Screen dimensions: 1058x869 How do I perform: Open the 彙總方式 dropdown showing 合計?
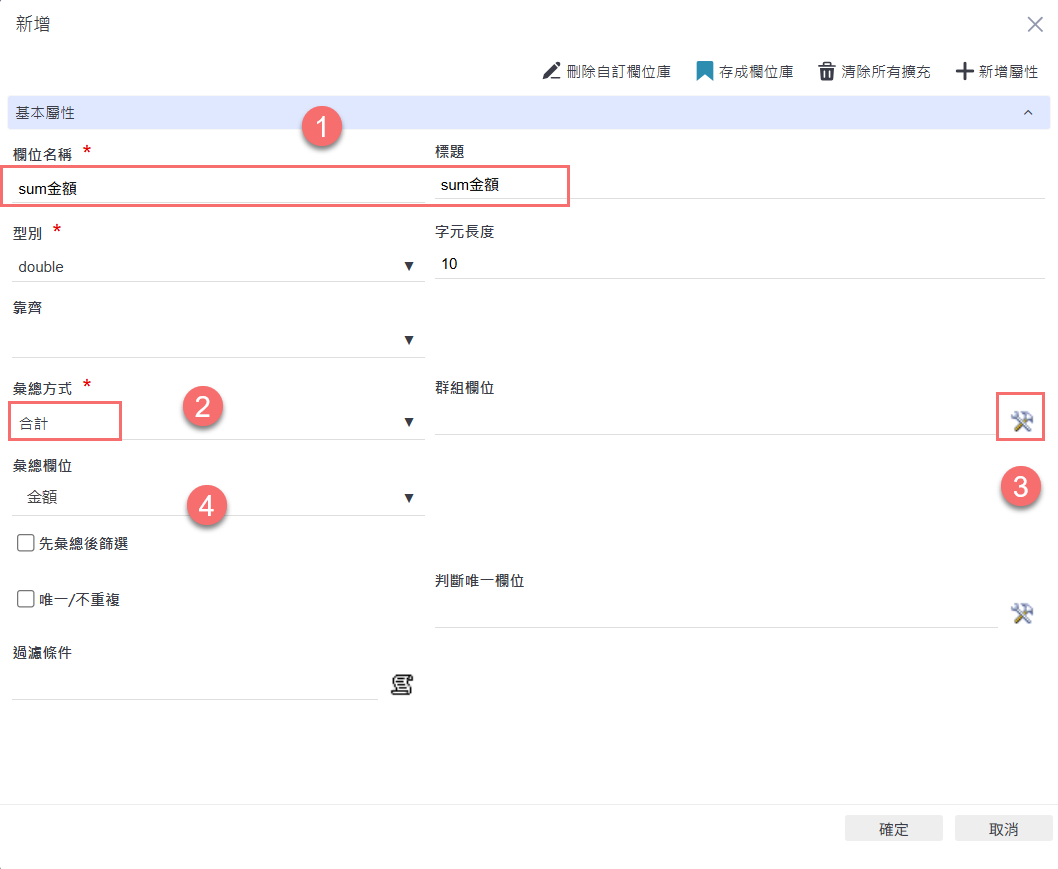point(217,423)
